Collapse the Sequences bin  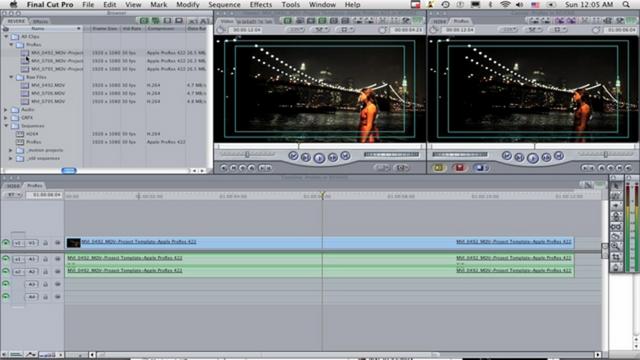point(6,126)
